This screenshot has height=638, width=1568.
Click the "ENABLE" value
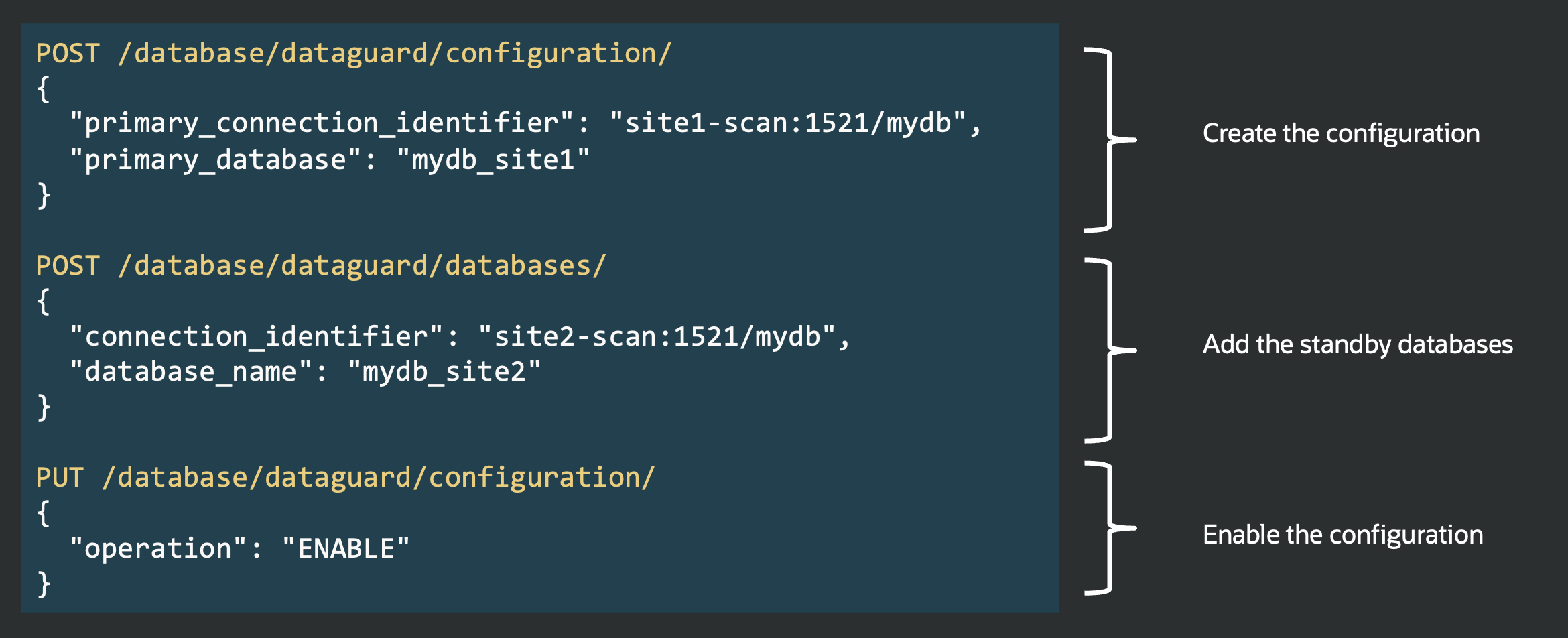pos(346,549)
